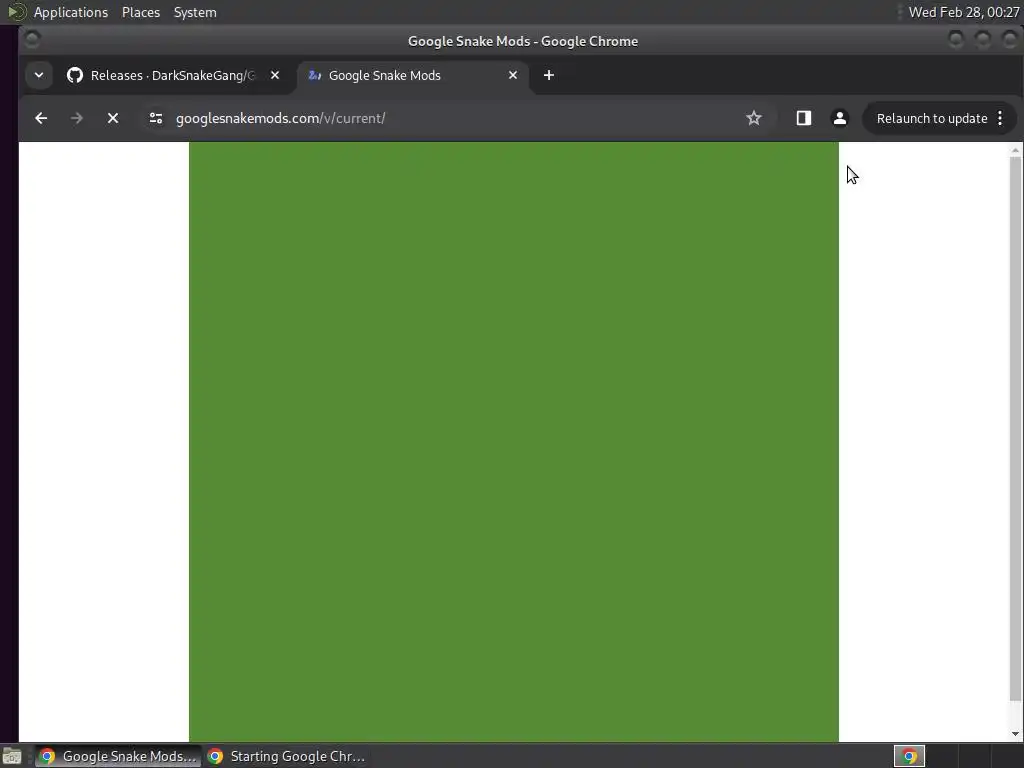Switch to Google Snake Mods taskbar window
This screenshot has width=1024, height=768.
[x=118, y=756]
